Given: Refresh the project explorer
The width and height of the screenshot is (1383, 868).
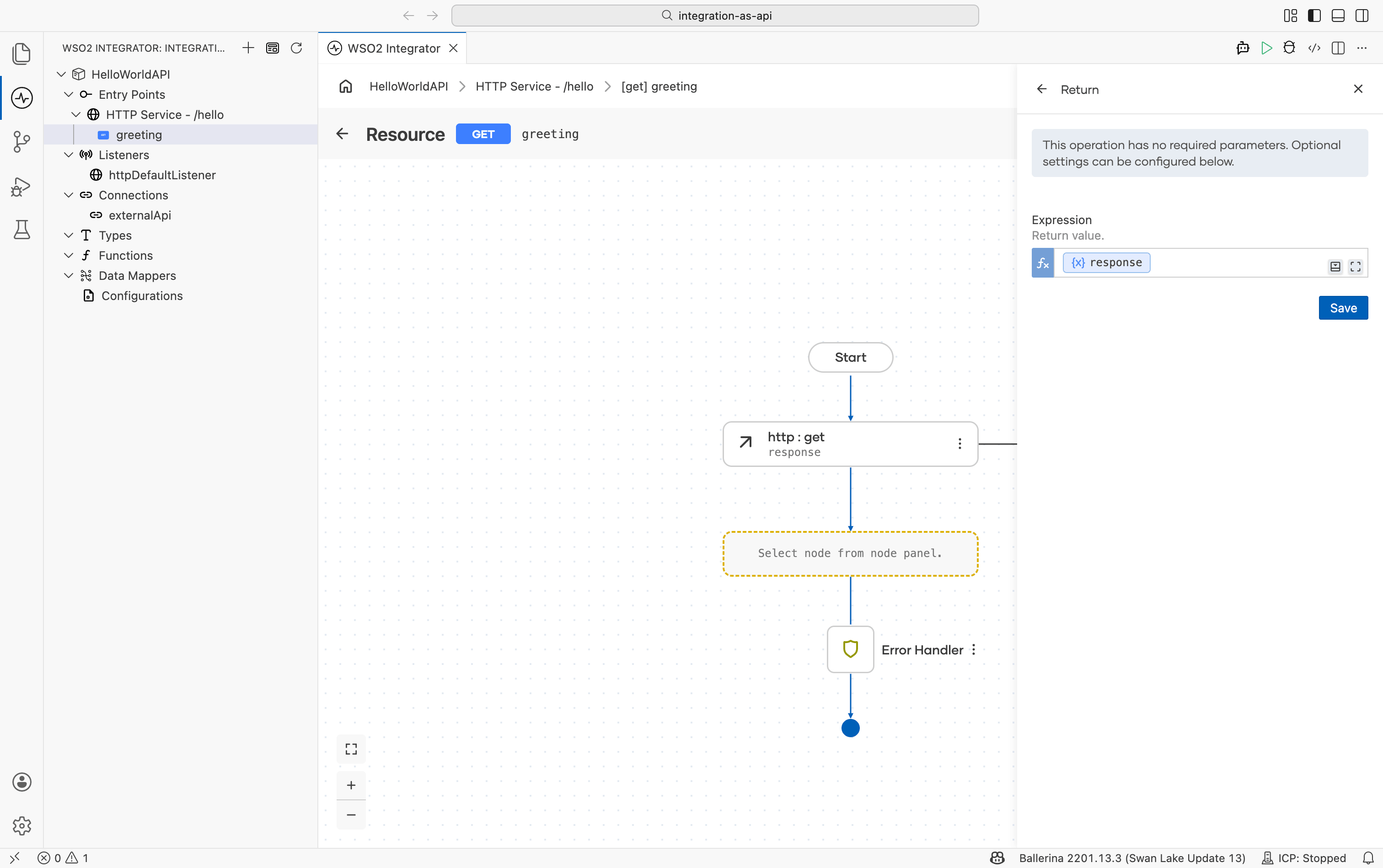Looking at the screenshot, I should tap(296, 48).
